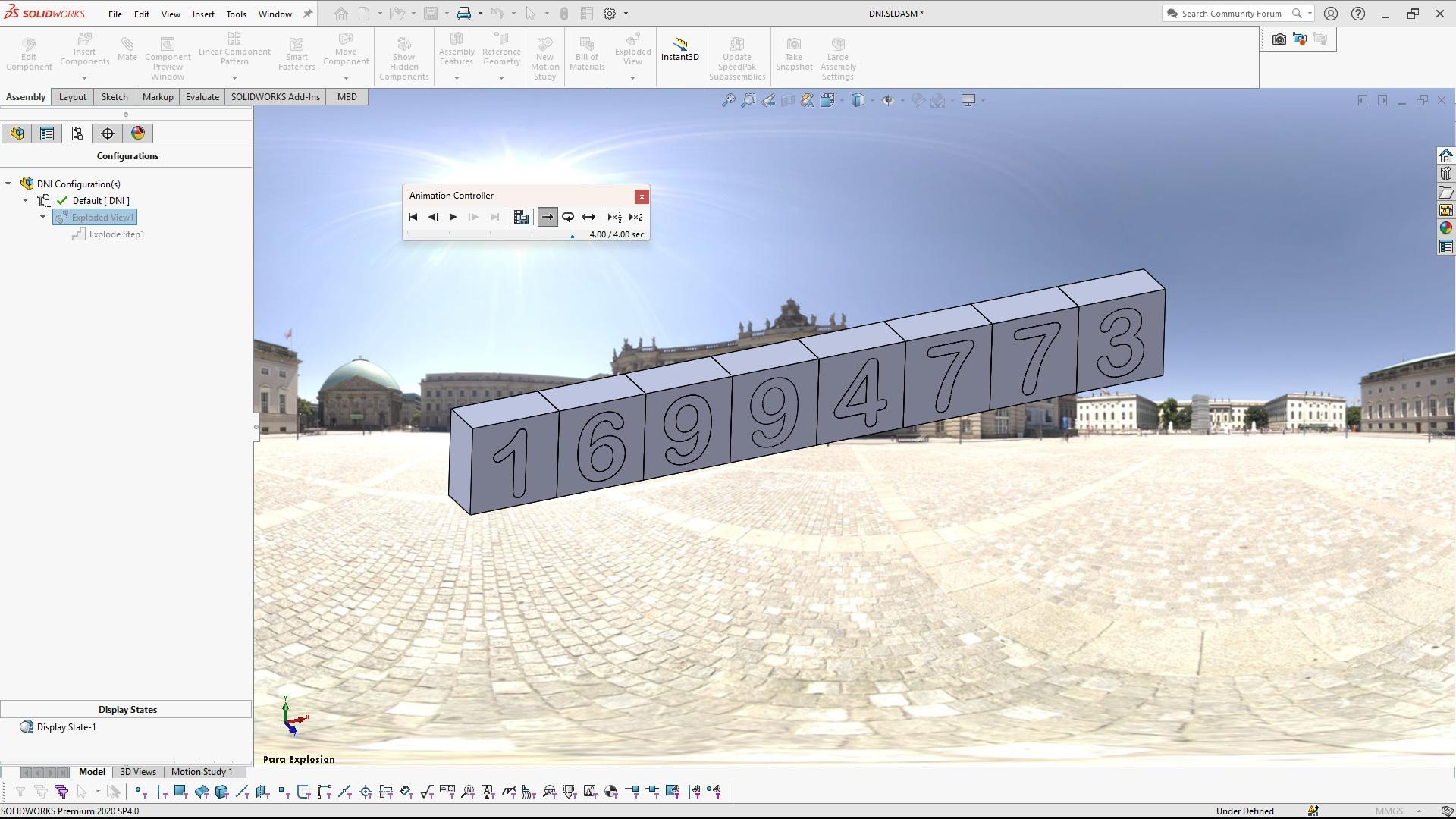Open DisplayManager color ball tab
Viewport: 1456px width, 819px height.
coord(138,133)
